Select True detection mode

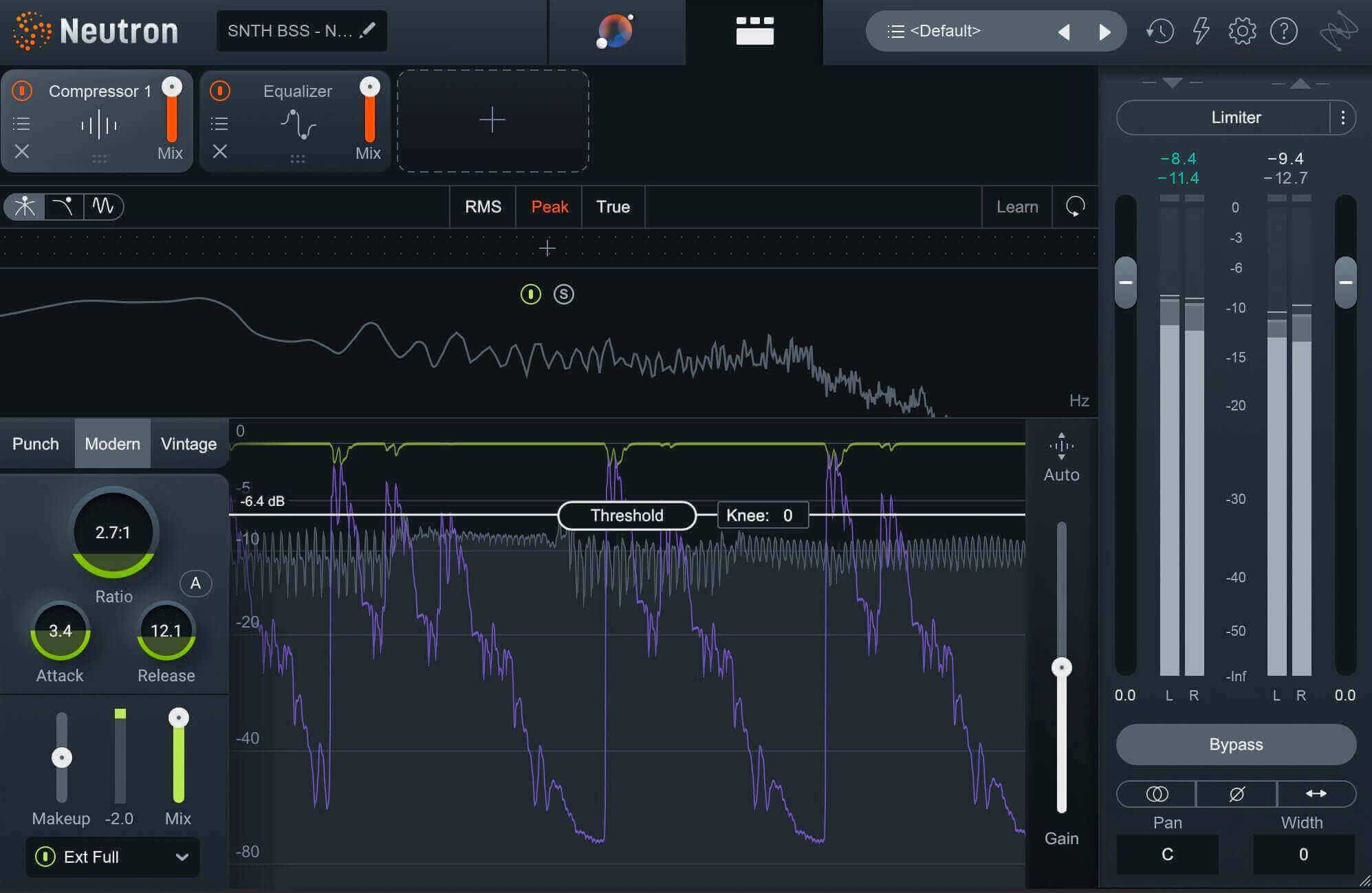tap(613, 207)
